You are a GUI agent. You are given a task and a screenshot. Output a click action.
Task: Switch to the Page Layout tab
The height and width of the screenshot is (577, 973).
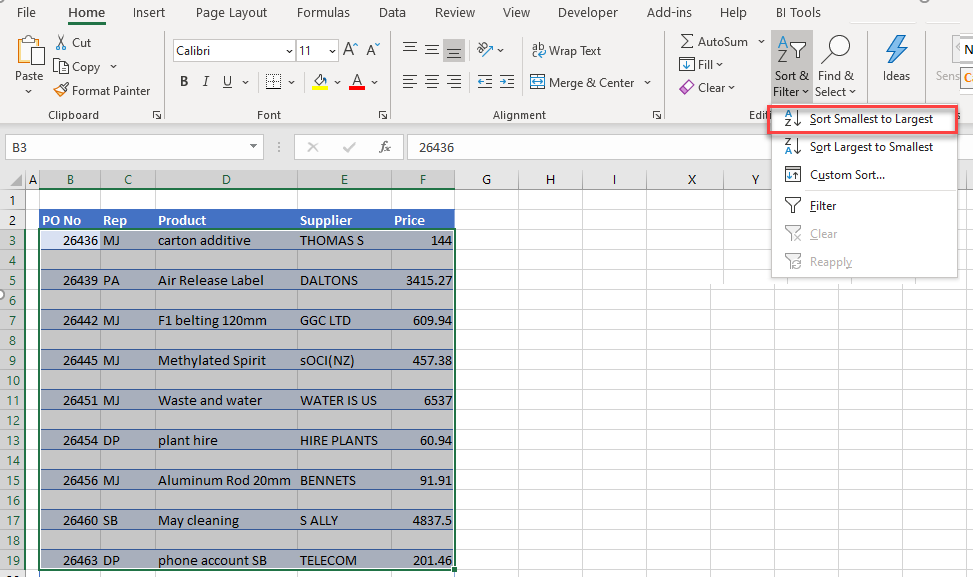[231, 13]
